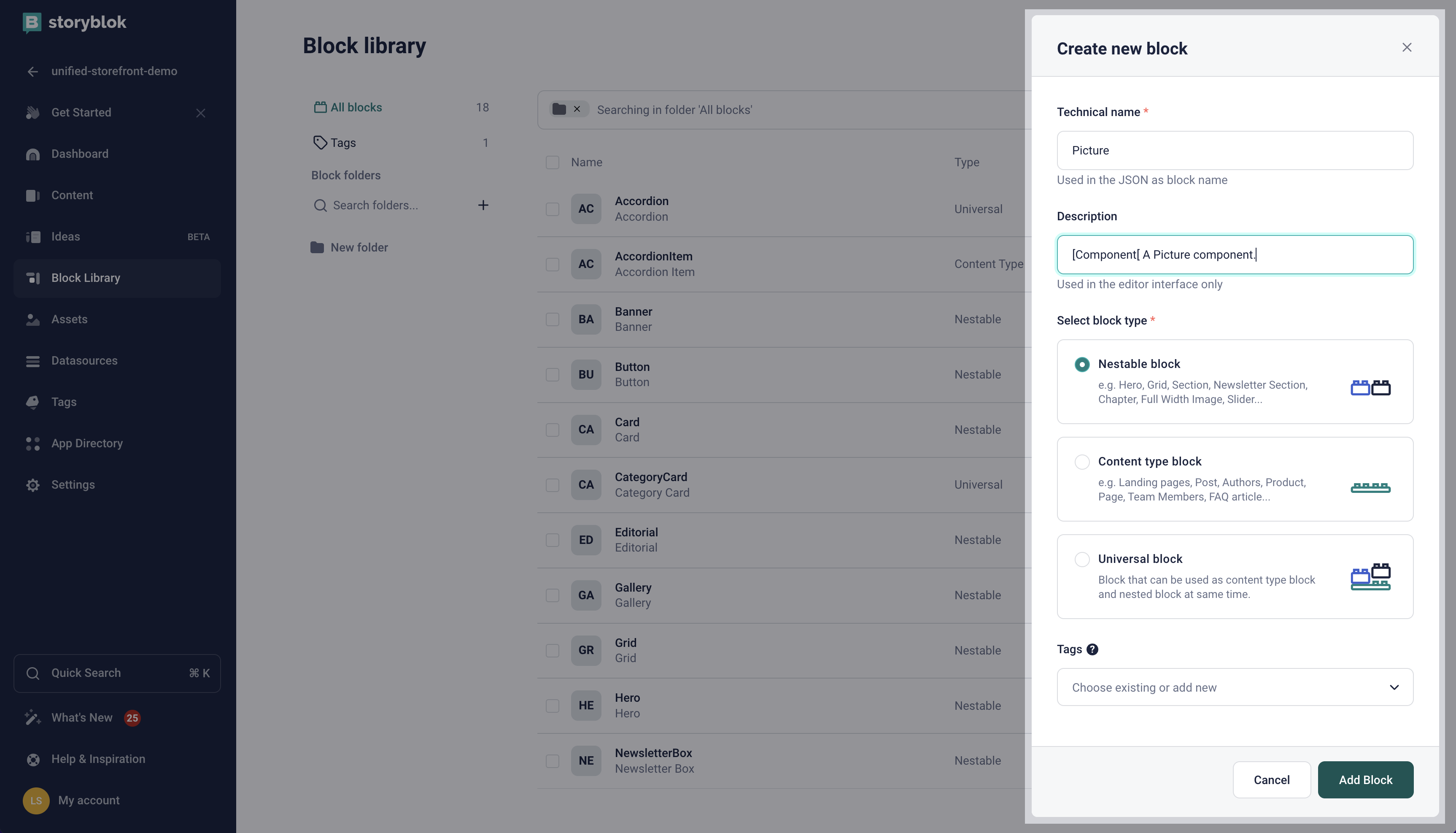This screenshot has width=1456, height=833.
Task: Toggle the select-all checkbox in Name header
Action: click(x=552, y=162)
